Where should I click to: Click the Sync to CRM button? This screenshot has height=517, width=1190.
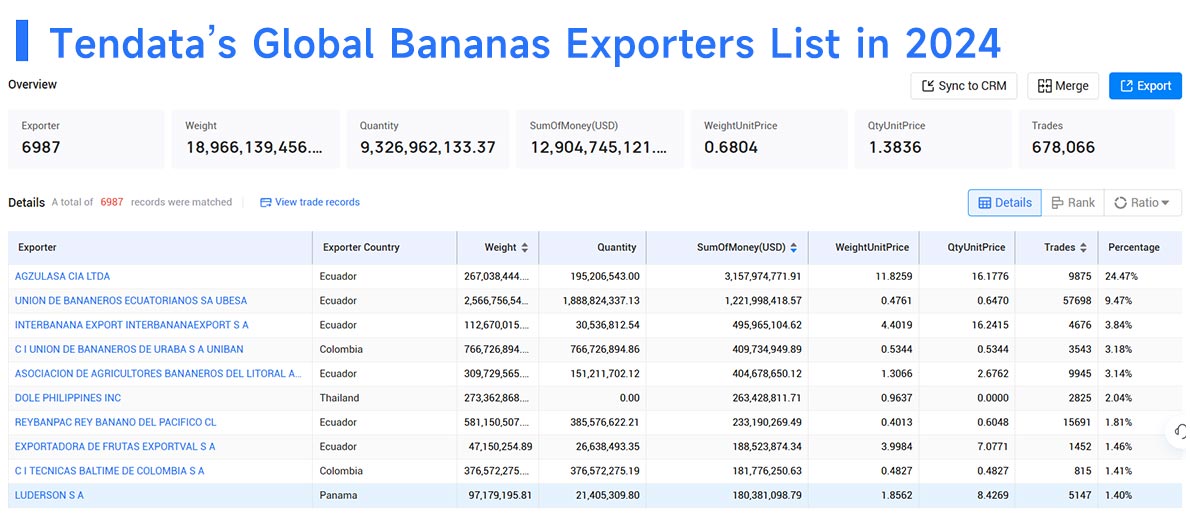[964, 86]
